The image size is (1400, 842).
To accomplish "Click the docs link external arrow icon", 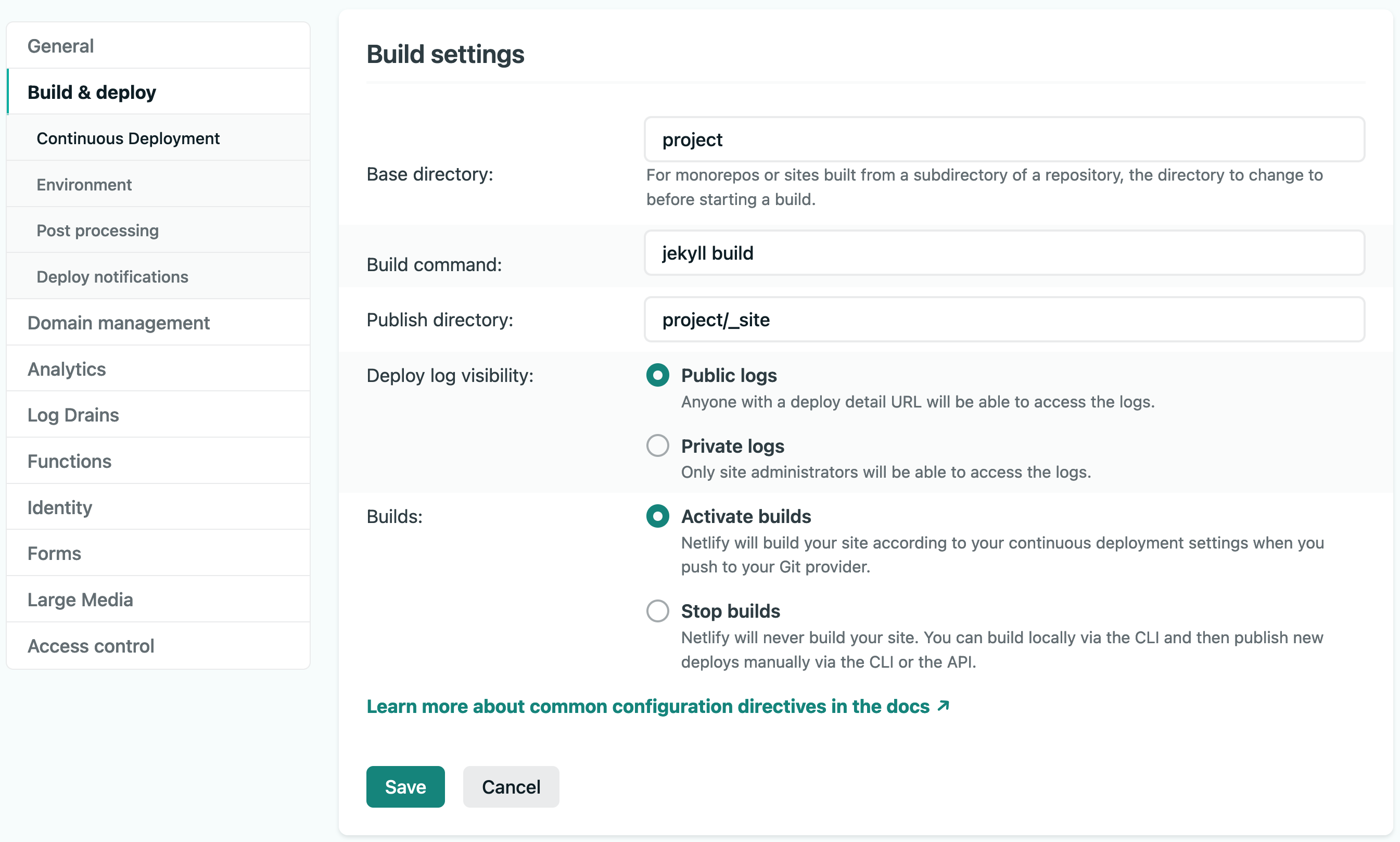I will (943, 706).
